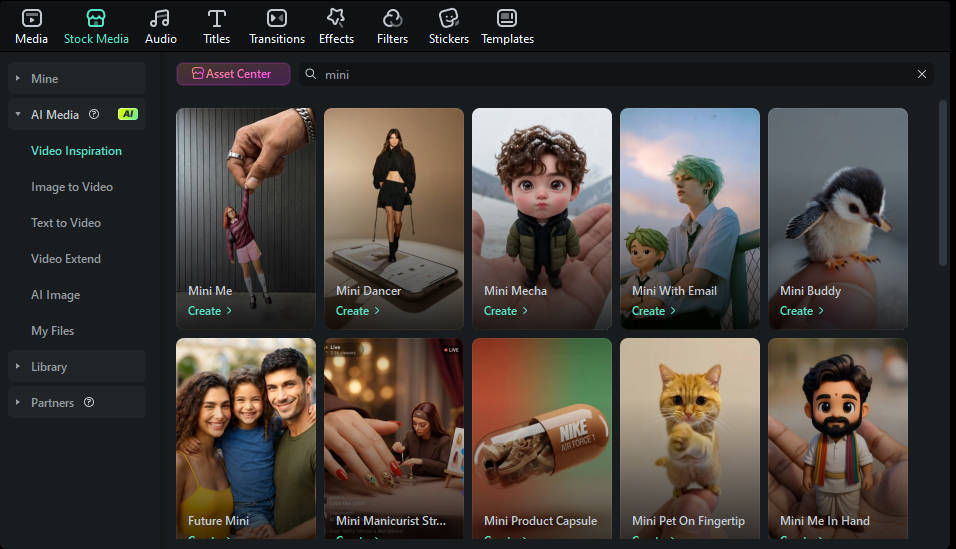Click the 'Future Mini' title text
Image resolution: width=956 pixels, height=549 pixels.
(x=218, y=521)
